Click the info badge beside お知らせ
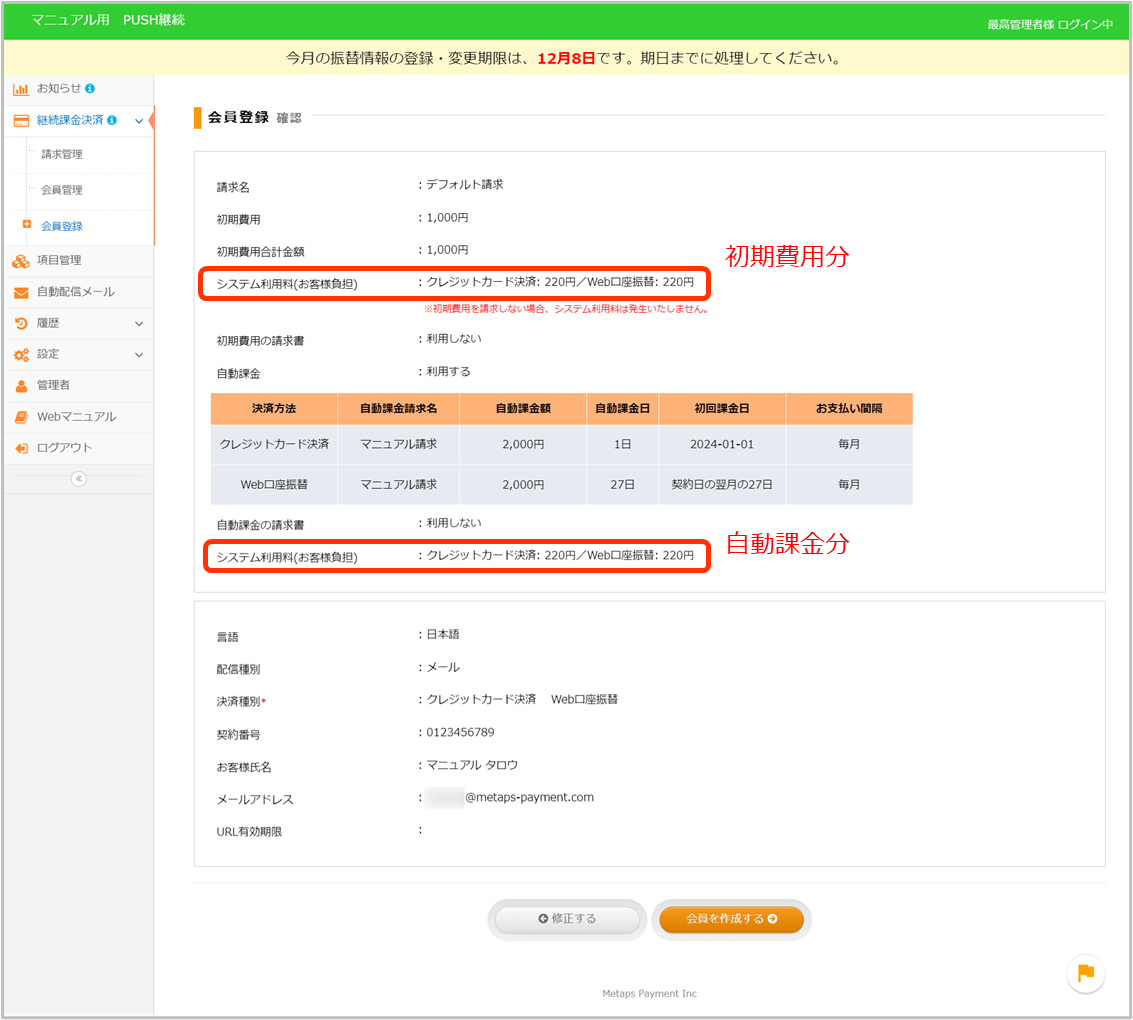The height and width of the screenshot is (1020, 1133). point(90,89)
